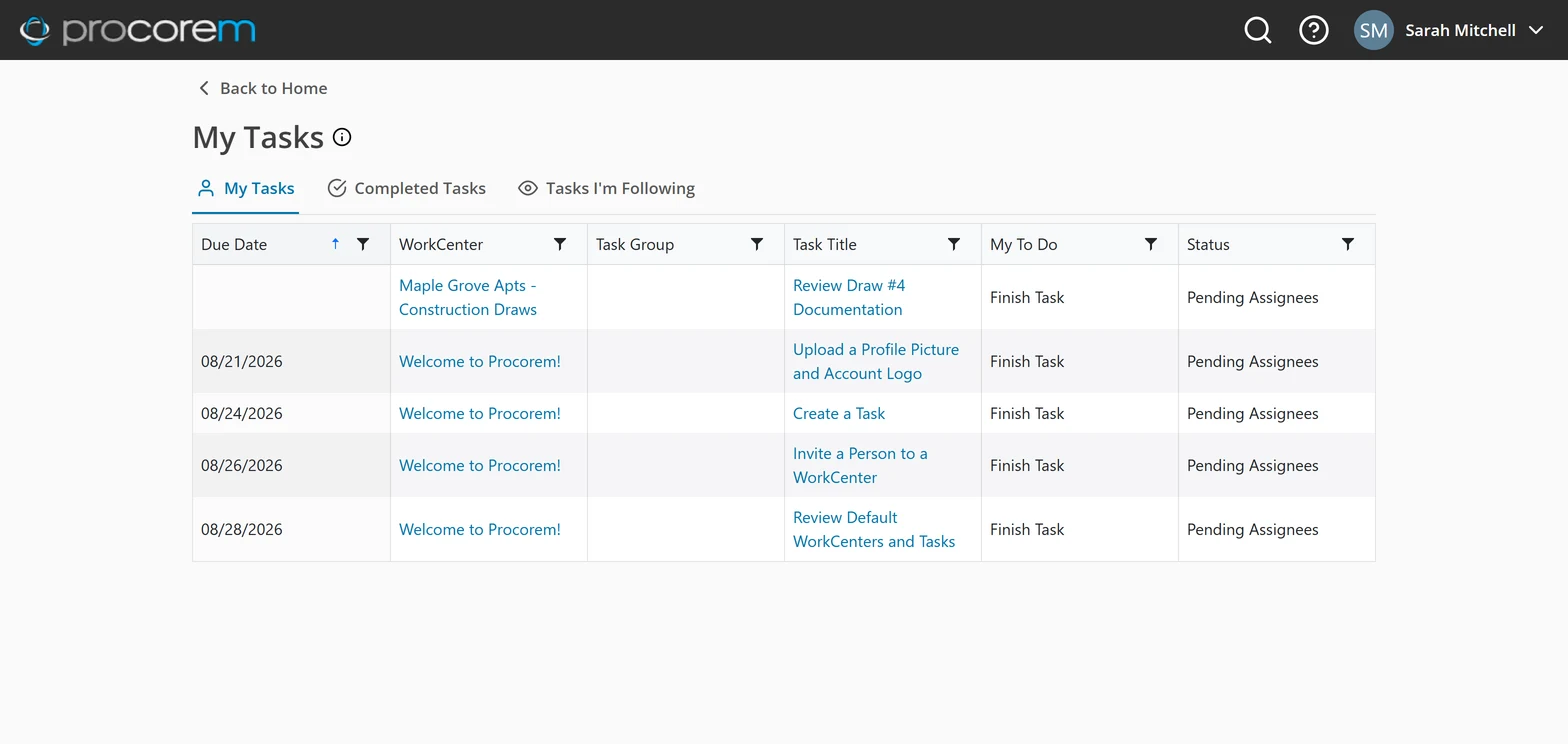
Task: Click Finish Task in the Create a Task row
Action: point(1027,413)
